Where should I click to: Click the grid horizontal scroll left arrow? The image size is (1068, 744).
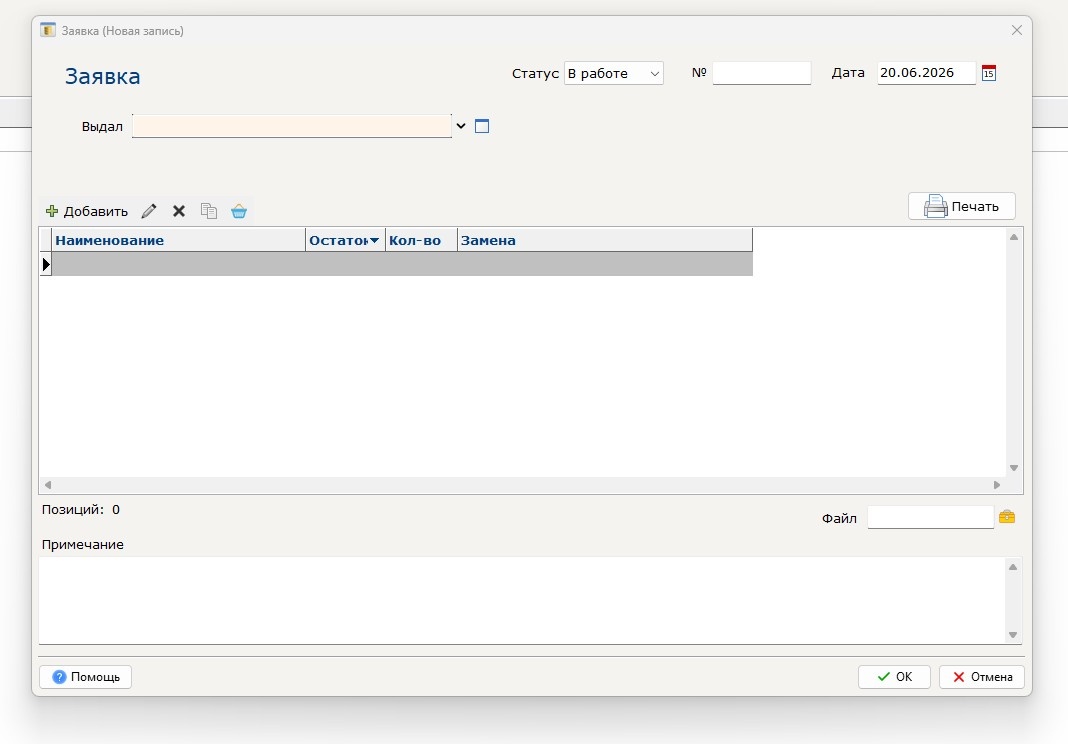[x=48, y=485]
